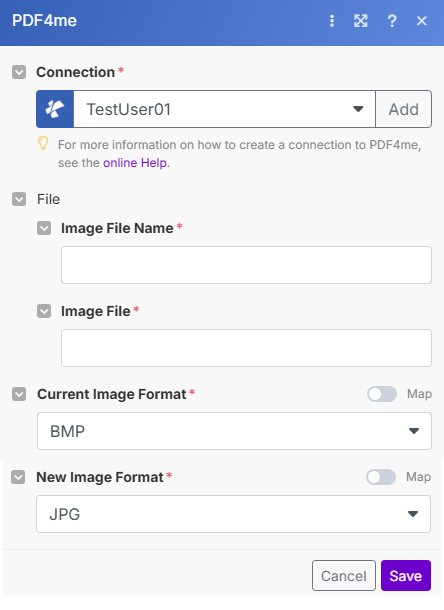Screen dimensions: 444x610
Task: Collapse the Image File field
Action: tap(44, 311)
